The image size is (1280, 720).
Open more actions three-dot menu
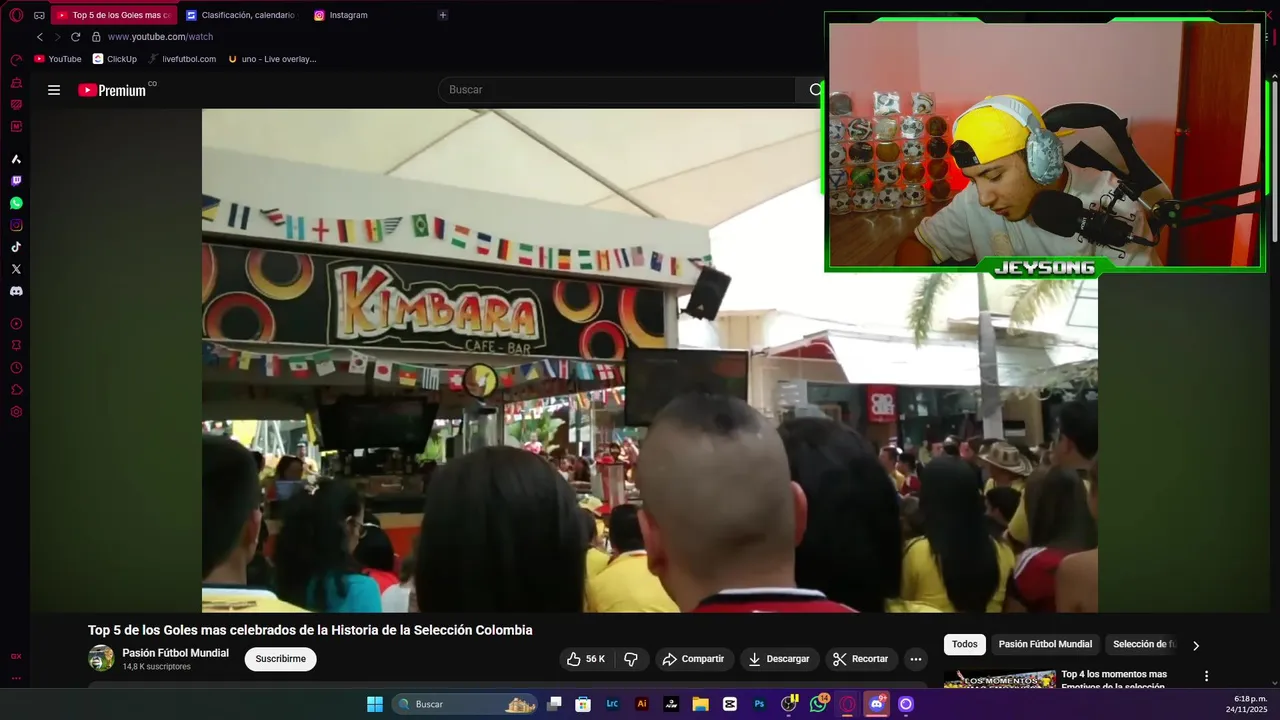point(915,659)
